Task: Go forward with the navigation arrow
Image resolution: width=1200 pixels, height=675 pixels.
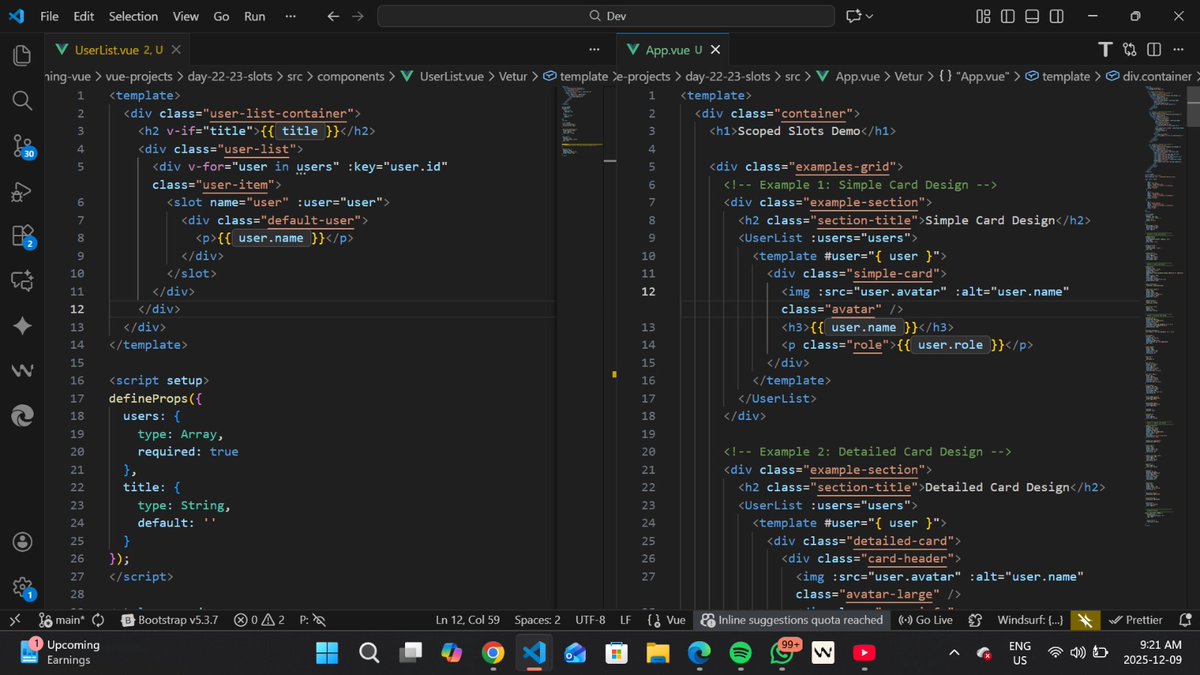Action: 358,16
